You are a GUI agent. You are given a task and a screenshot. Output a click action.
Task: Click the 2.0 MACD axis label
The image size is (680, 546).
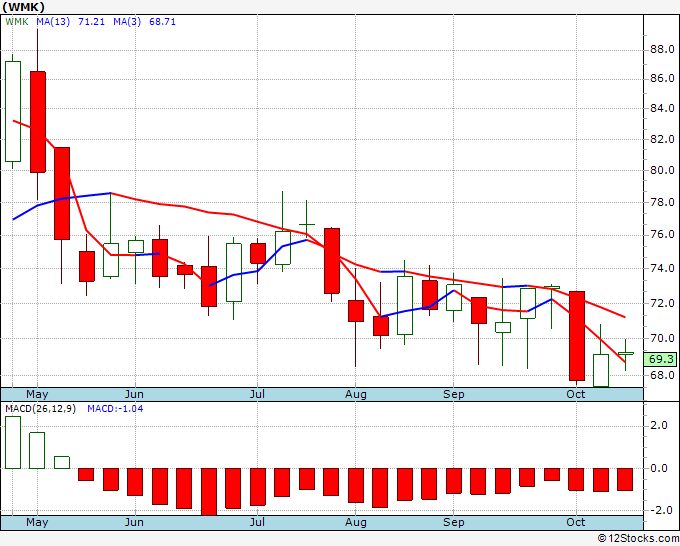[x=658, y=425]
